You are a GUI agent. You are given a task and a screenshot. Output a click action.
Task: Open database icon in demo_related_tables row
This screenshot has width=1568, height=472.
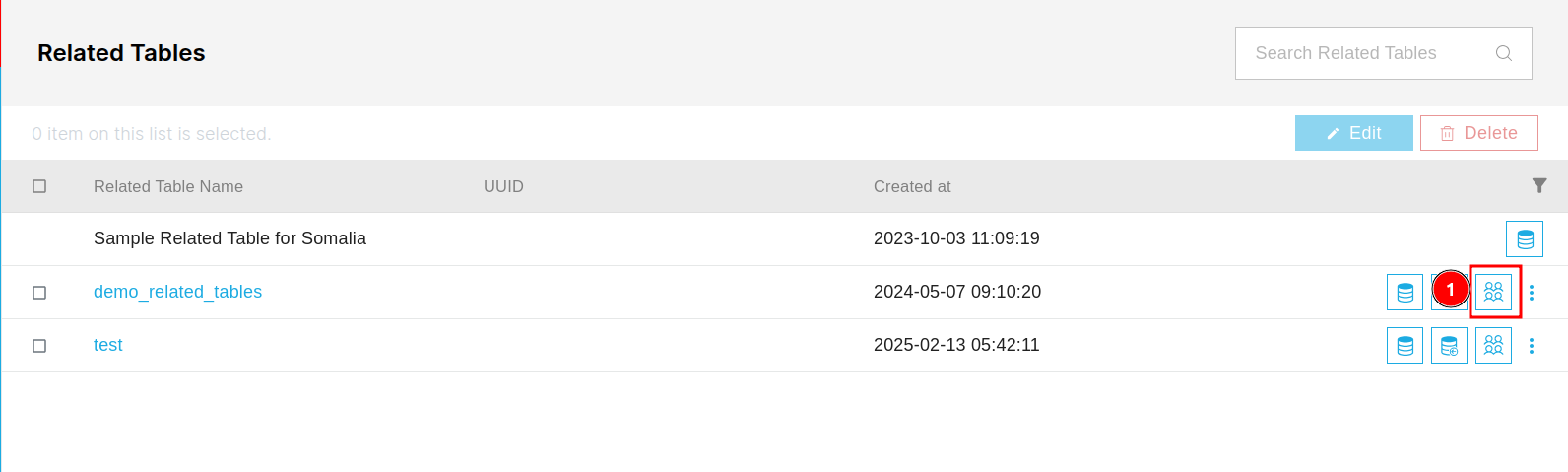coord(1405,292)
